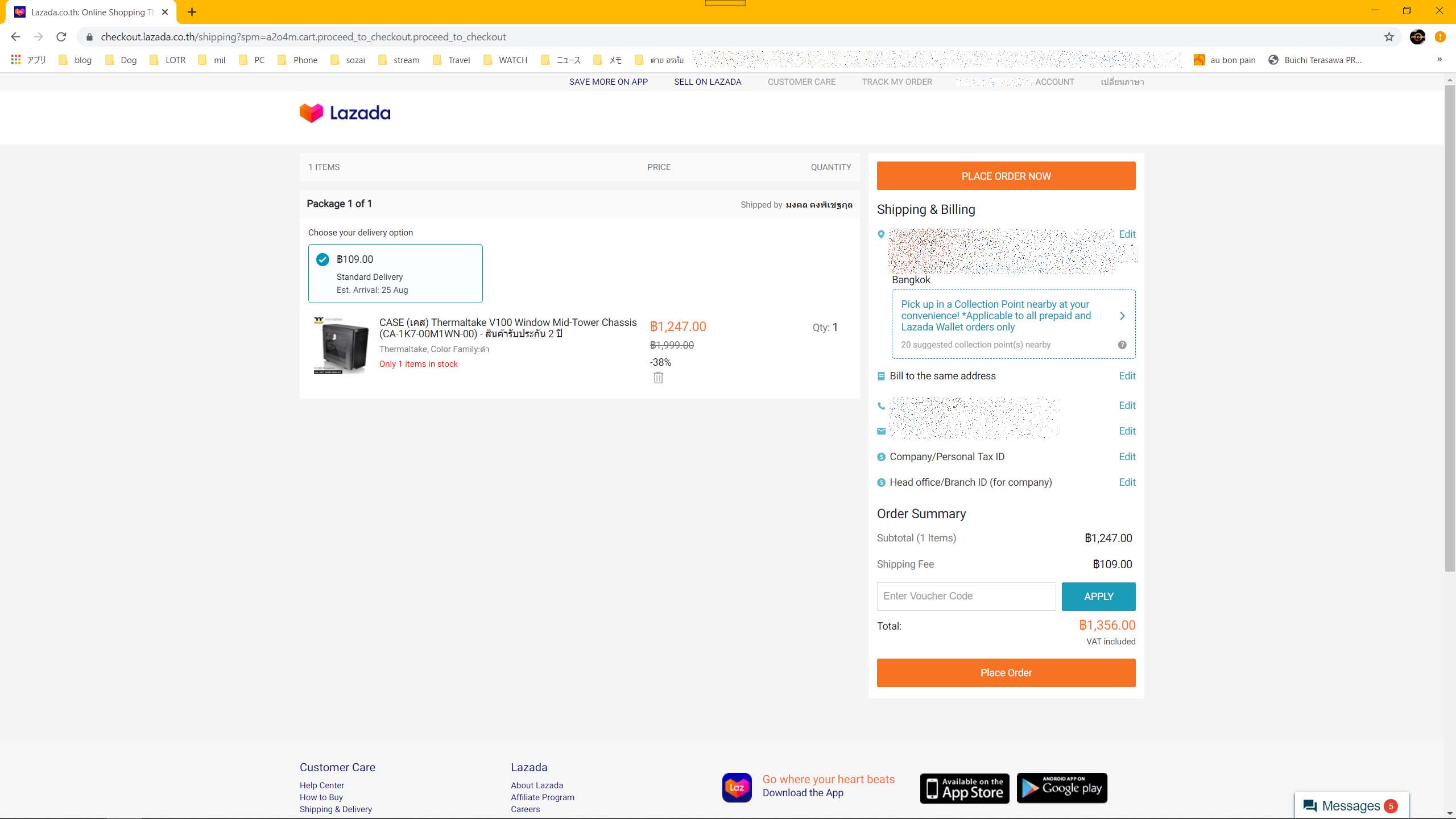Open the Messages chat widget

pos(1351,806)
